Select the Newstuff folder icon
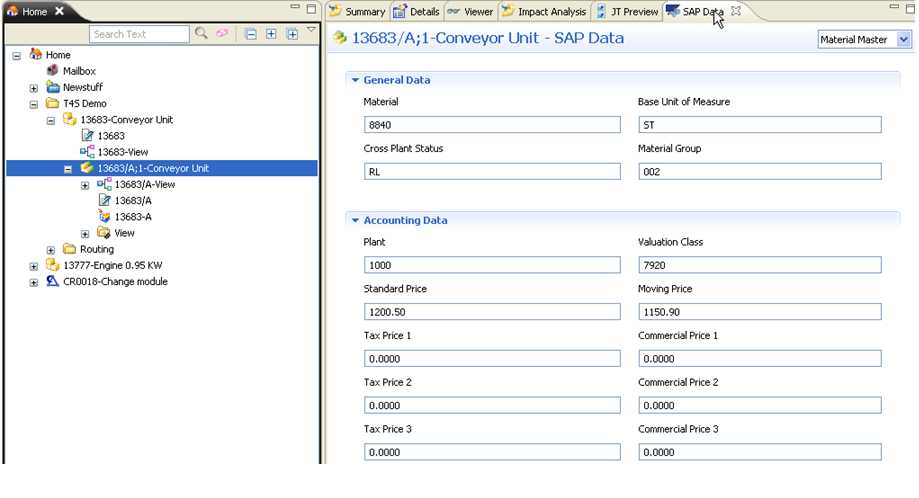The image size is (919, 498). [53, 87]
